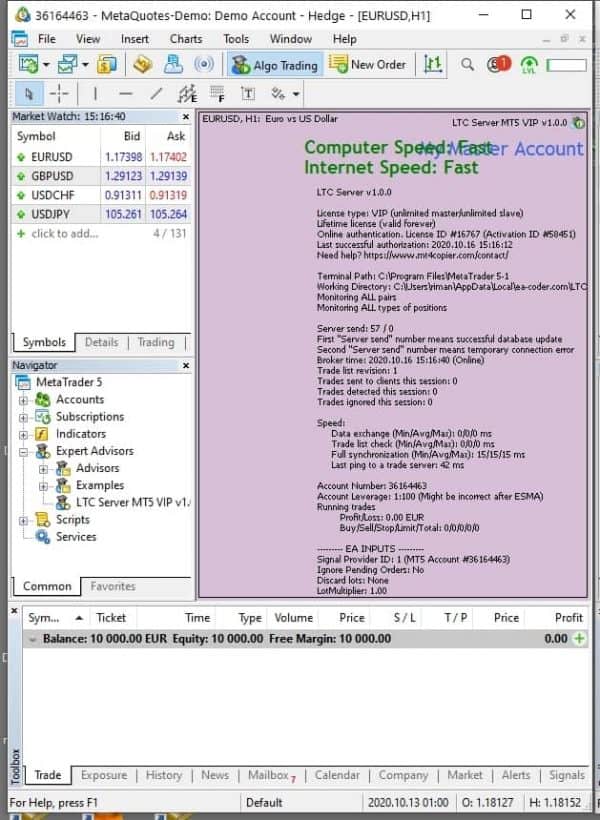Select the GBPUSD row in Market Watch
Image resolution: width=600 pixels, height=820 pixels.
point(101,176)
